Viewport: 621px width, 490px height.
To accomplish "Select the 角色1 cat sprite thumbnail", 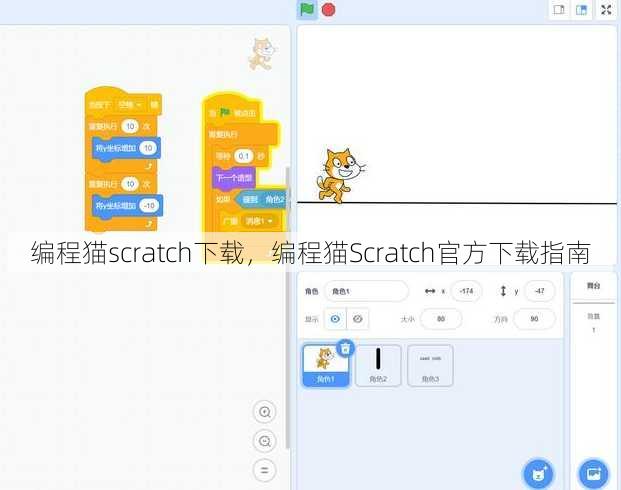I will [x=326, y=365].
